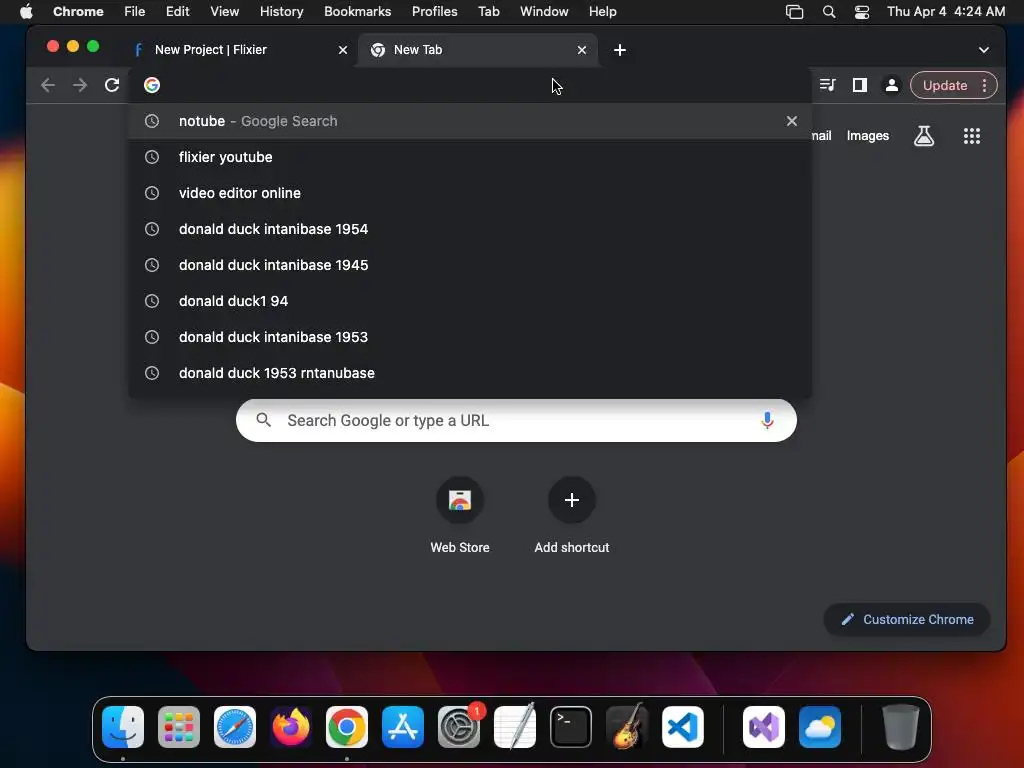
Task: Select the flixier youtube suggestion
Action: click(470, 157)
